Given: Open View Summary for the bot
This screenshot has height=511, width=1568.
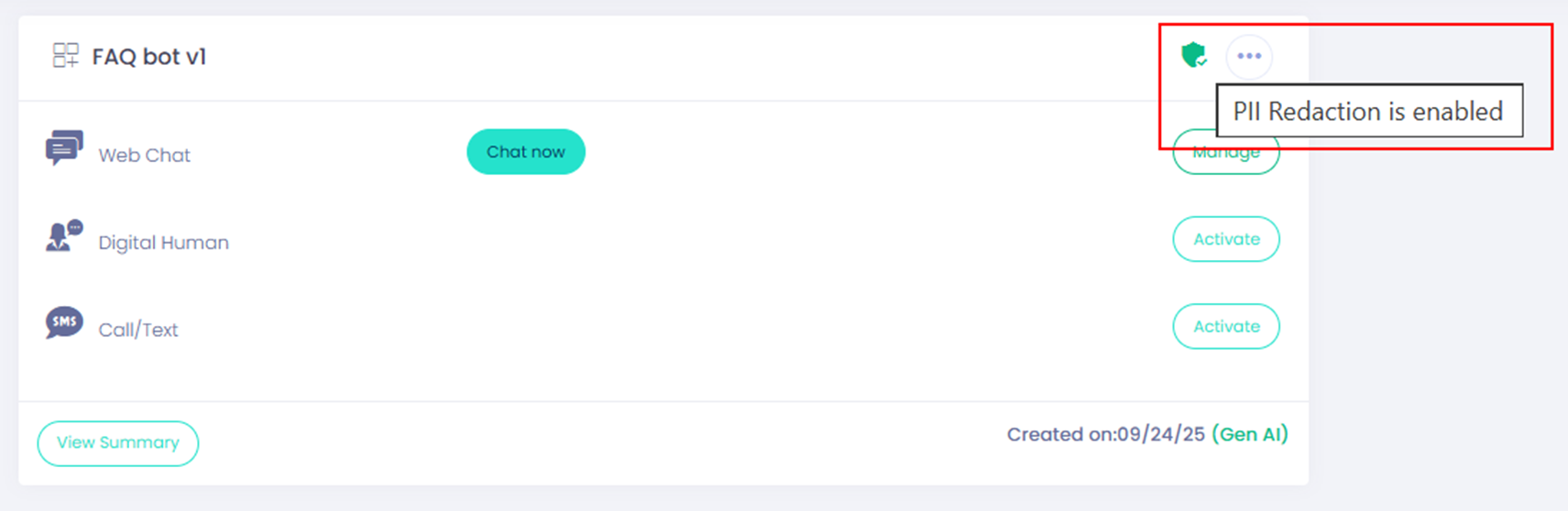Looking at the screenshot, I should pyautogui.click(x=117, y=443).
